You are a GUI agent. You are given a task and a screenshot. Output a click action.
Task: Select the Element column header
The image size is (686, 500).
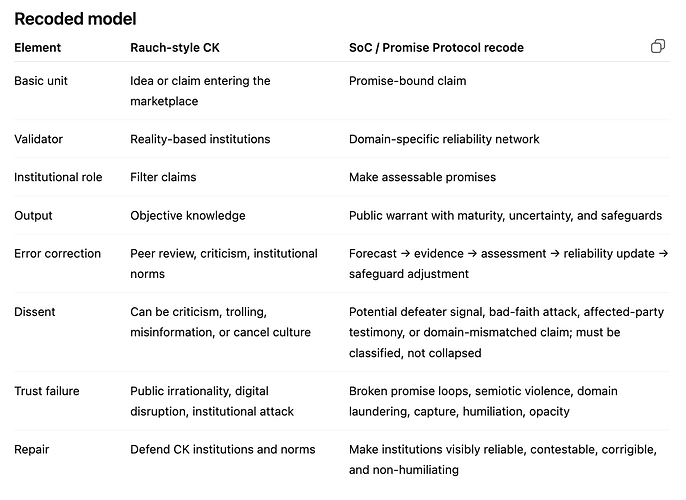pyautogui.click(x=38, y=47)
